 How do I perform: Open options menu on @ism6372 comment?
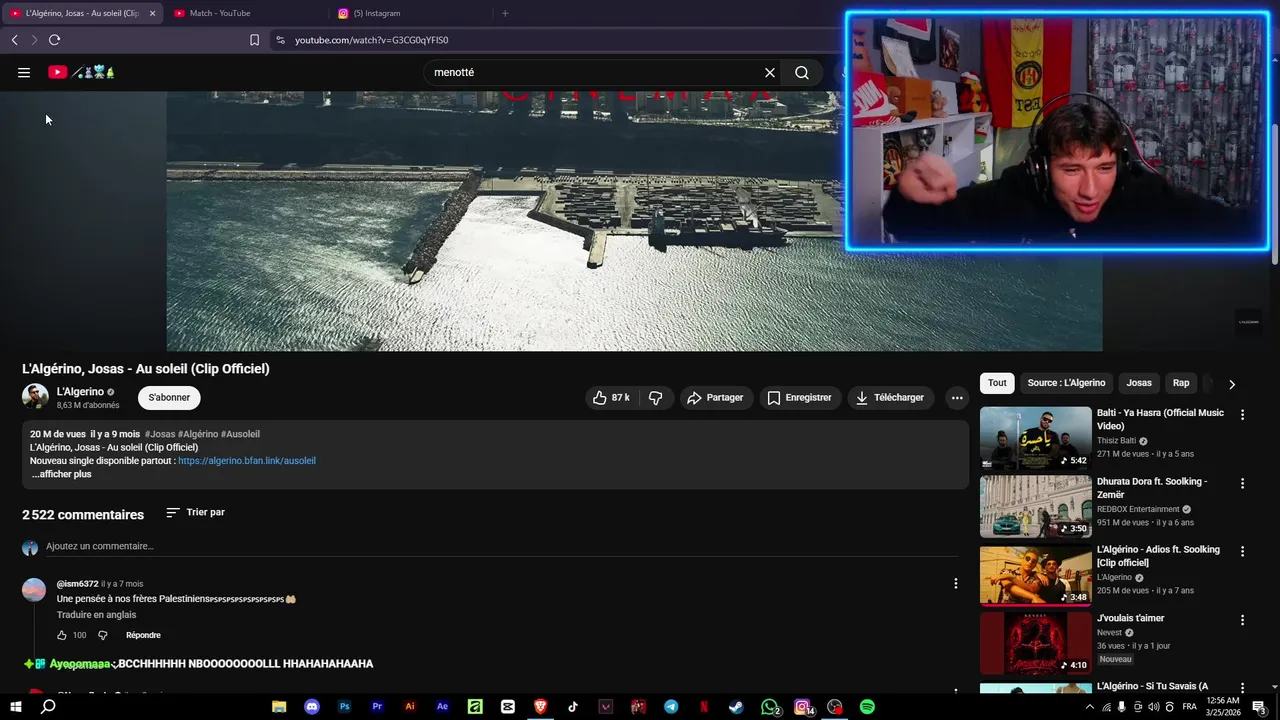point(955,583)
